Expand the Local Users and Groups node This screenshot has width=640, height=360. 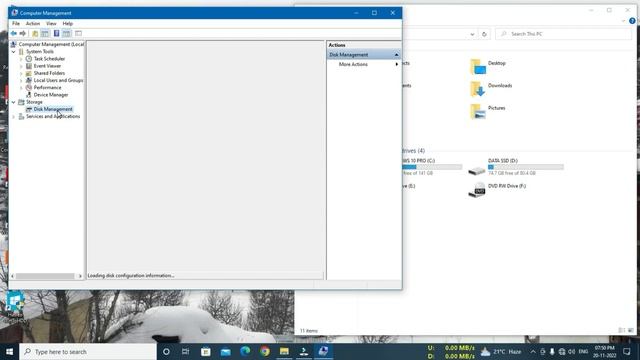pos(21,81)
